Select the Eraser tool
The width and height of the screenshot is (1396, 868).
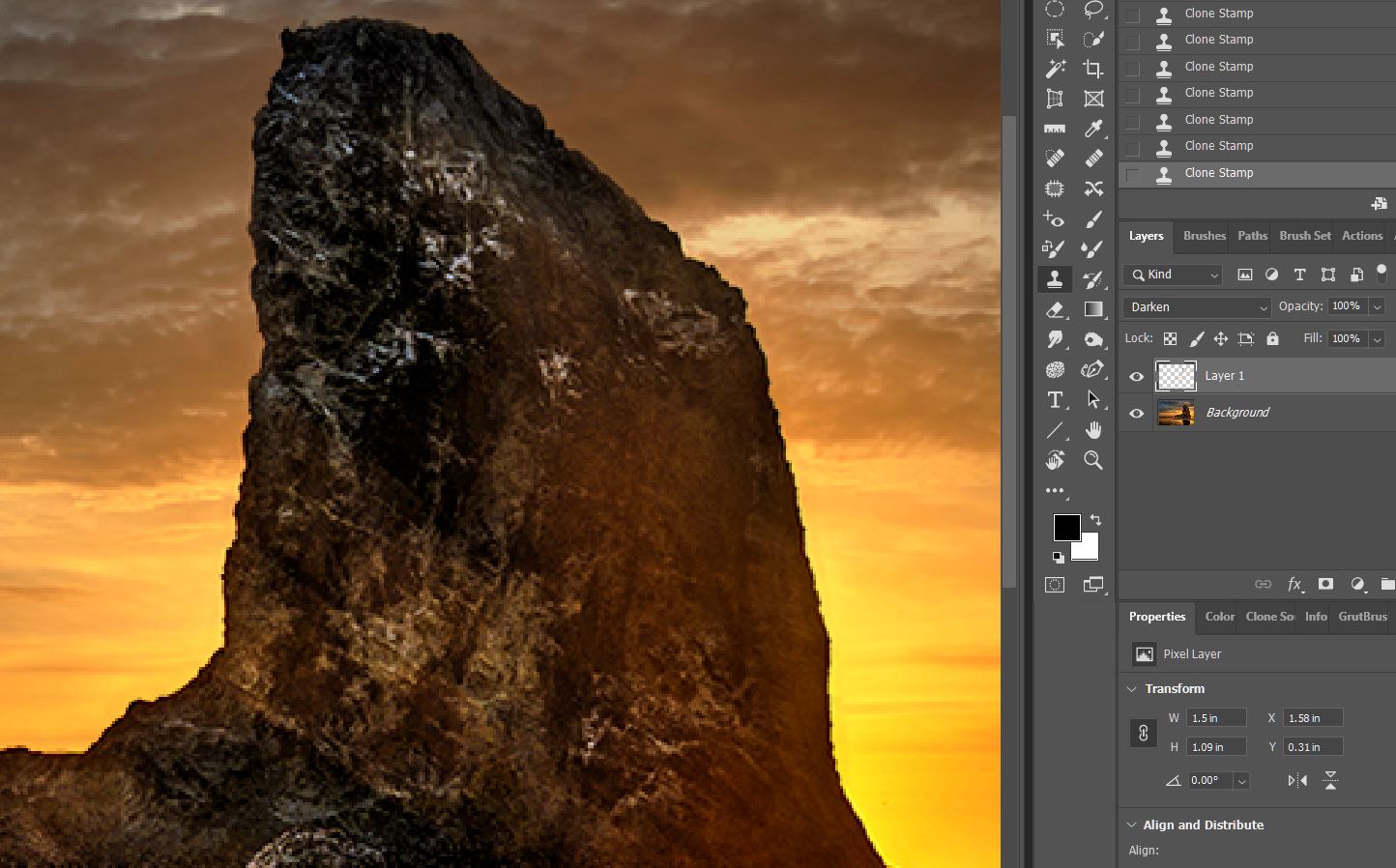coord(1055,310)
